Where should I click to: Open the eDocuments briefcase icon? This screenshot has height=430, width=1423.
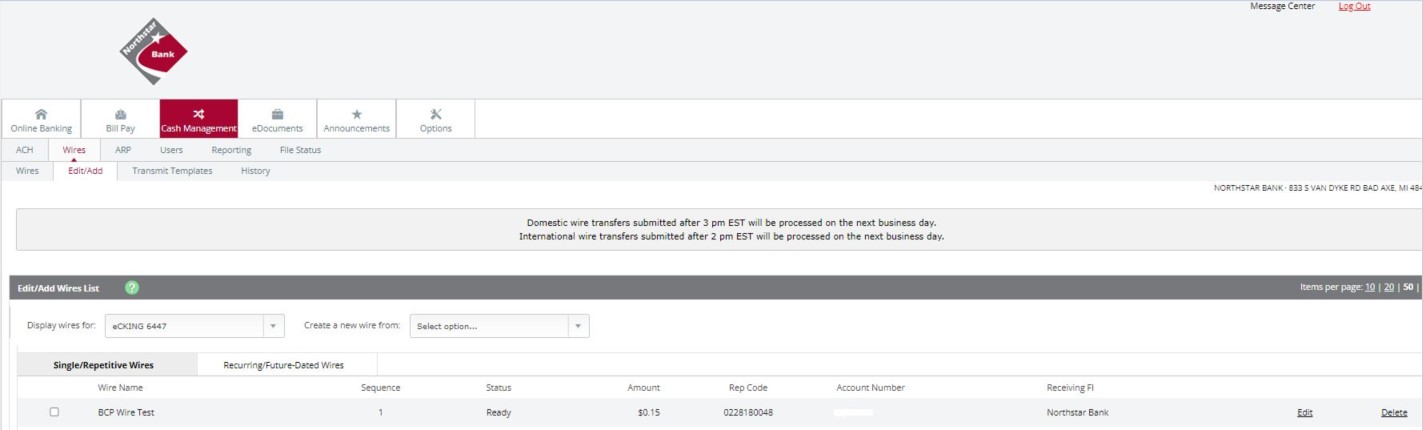(277, 114)
